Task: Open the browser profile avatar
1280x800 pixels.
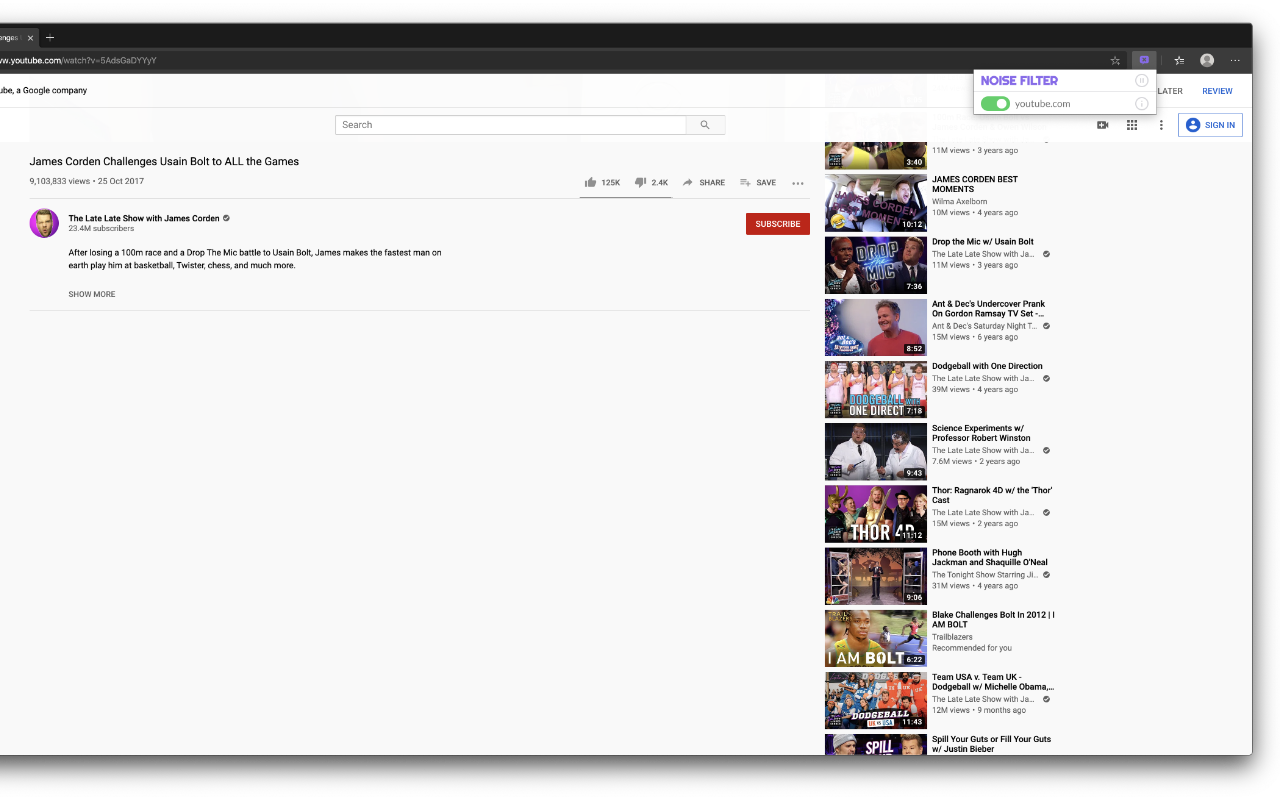Action: 1207,60
